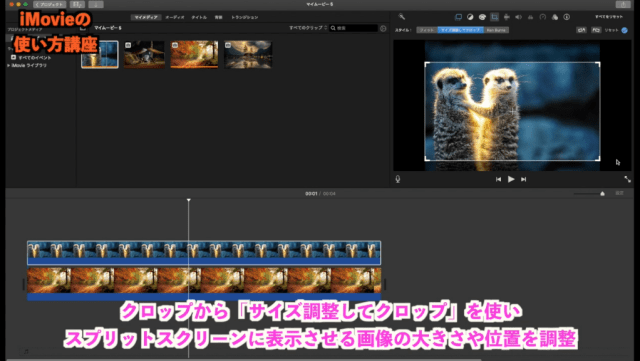Open the volume speaker icon
Image resolution: width=640 pixels, height=361 pixels.
click(518, 17)
